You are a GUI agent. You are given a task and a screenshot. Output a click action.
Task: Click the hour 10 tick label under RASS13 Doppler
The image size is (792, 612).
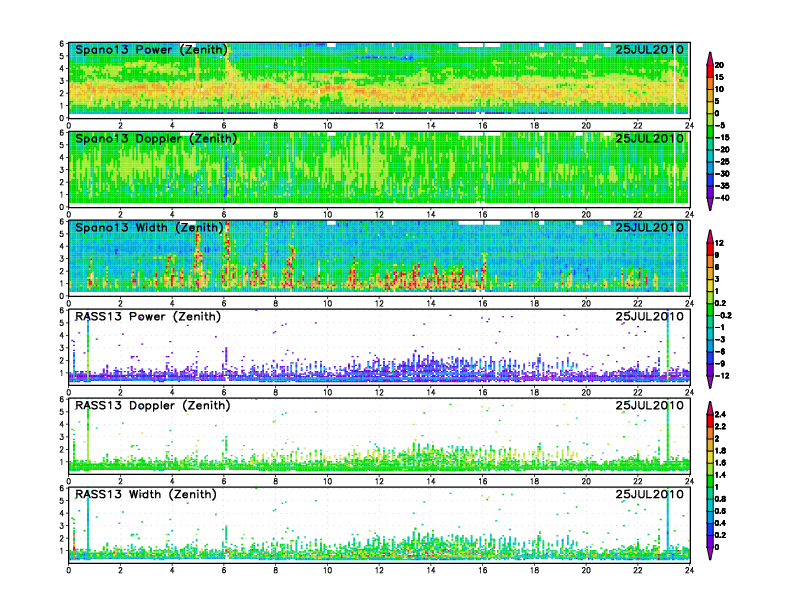pos(327,481)
